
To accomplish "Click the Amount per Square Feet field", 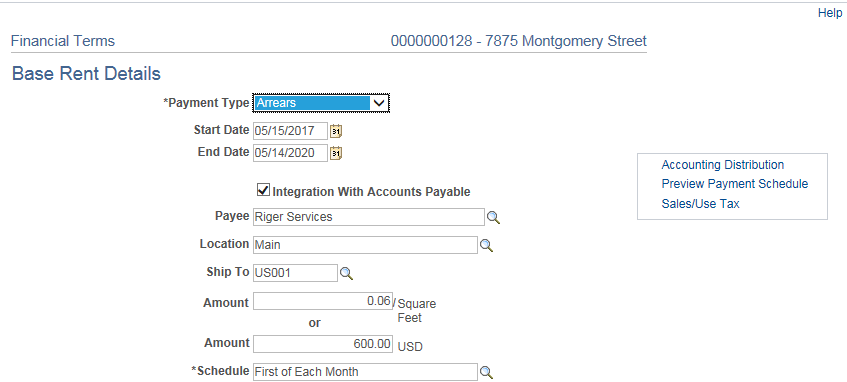I will click(323, 301).
